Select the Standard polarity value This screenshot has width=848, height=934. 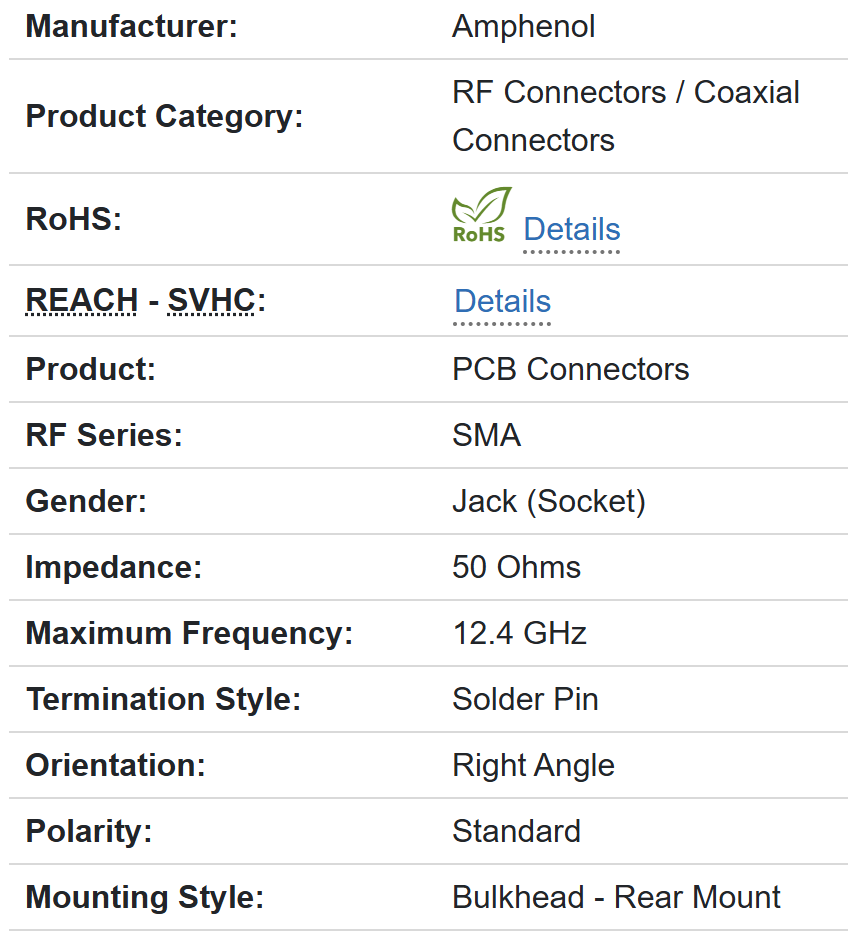tap(516, 831)
